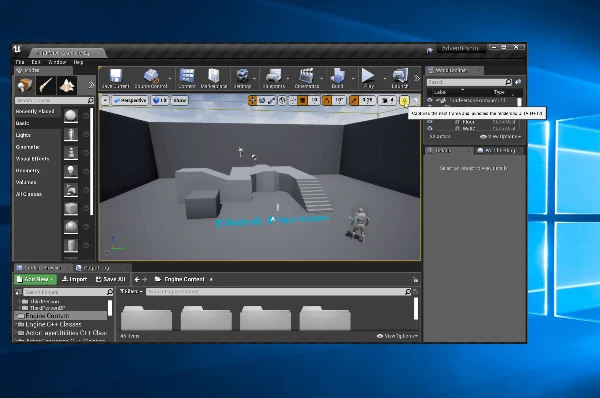Open the Settings toolbar icon
Viewport: 600px width, 398px height.
point(242,78)
